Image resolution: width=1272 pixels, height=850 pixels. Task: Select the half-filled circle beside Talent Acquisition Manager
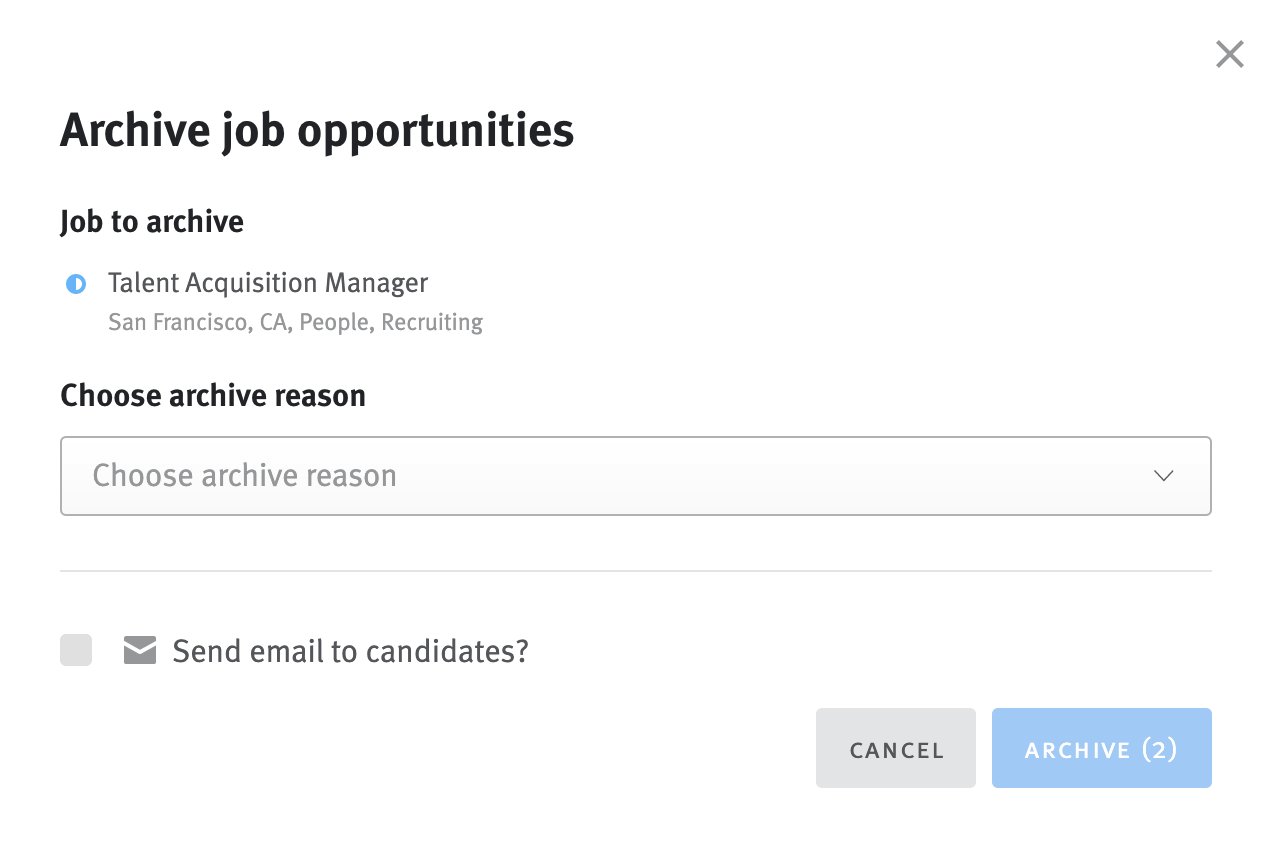[x=75, y=284]
